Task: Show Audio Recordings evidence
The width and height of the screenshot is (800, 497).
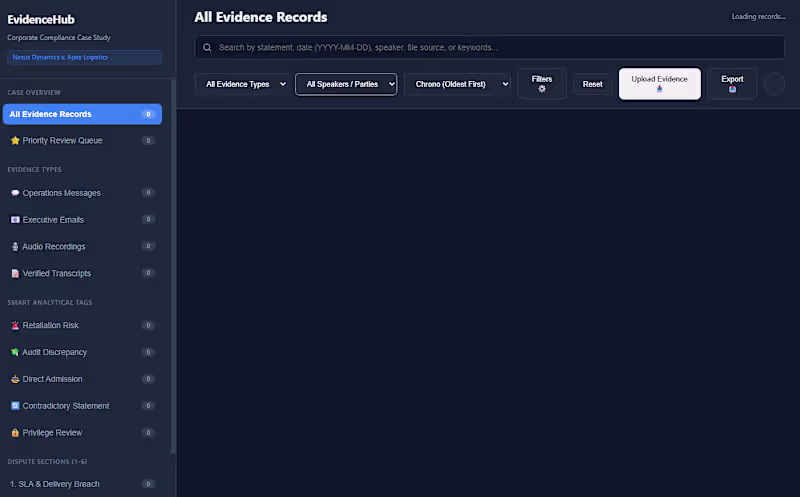Action: tap(82, 246)
